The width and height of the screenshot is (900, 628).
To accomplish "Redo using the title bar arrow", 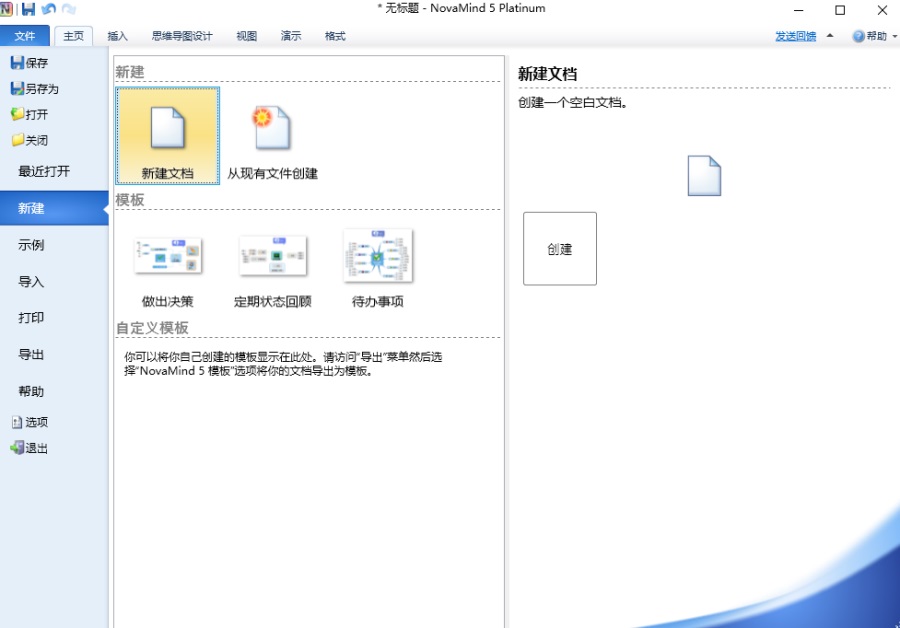I will [69, 9].
